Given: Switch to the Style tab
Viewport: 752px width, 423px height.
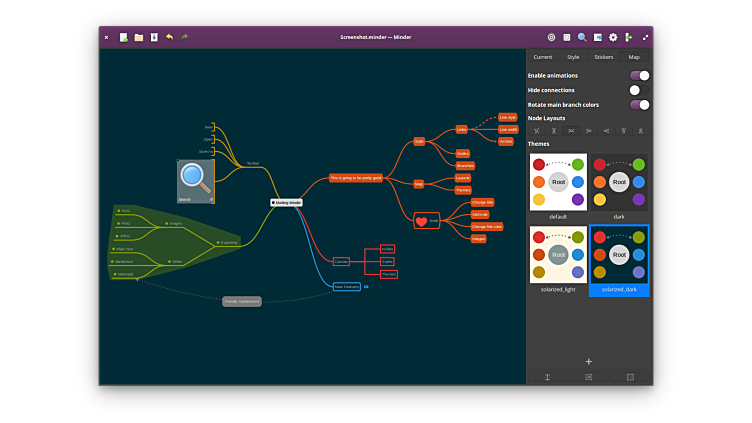Looking at the screenshot, I should coord(573,57).
